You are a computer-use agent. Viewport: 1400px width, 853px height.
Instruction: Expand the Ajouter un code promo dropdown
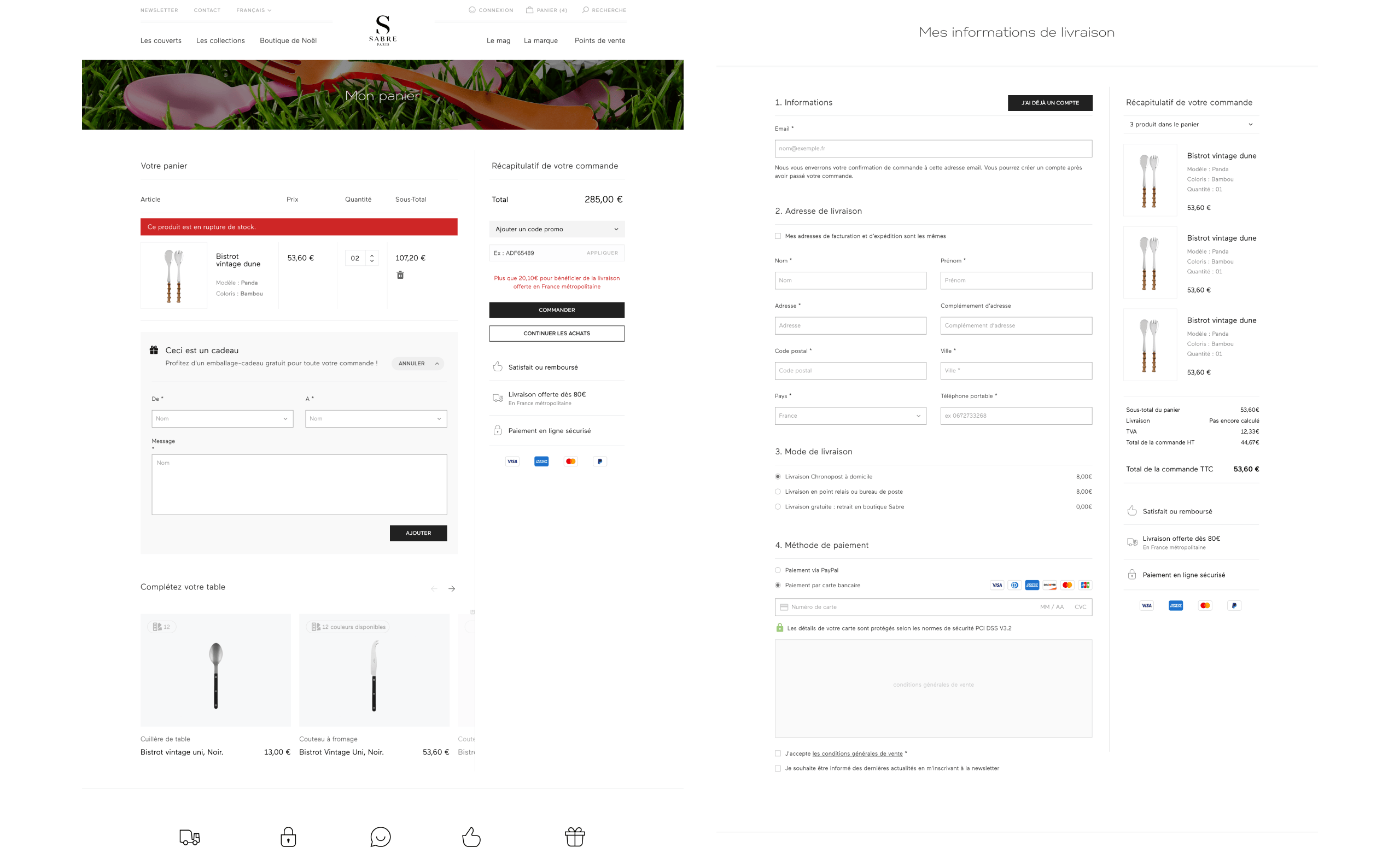(557, 230)
